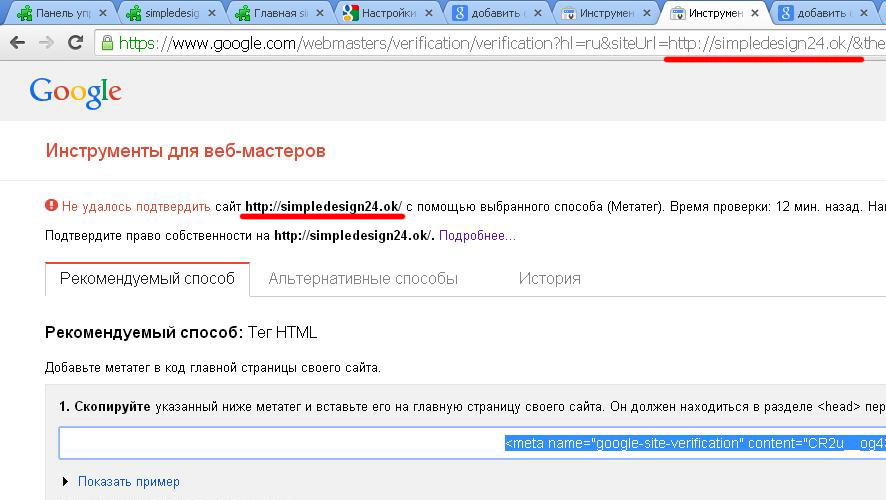The width and height of the screenshot is (886, 500).
Task: Close the active Инструмен browser tab
Action: (755, 13)
